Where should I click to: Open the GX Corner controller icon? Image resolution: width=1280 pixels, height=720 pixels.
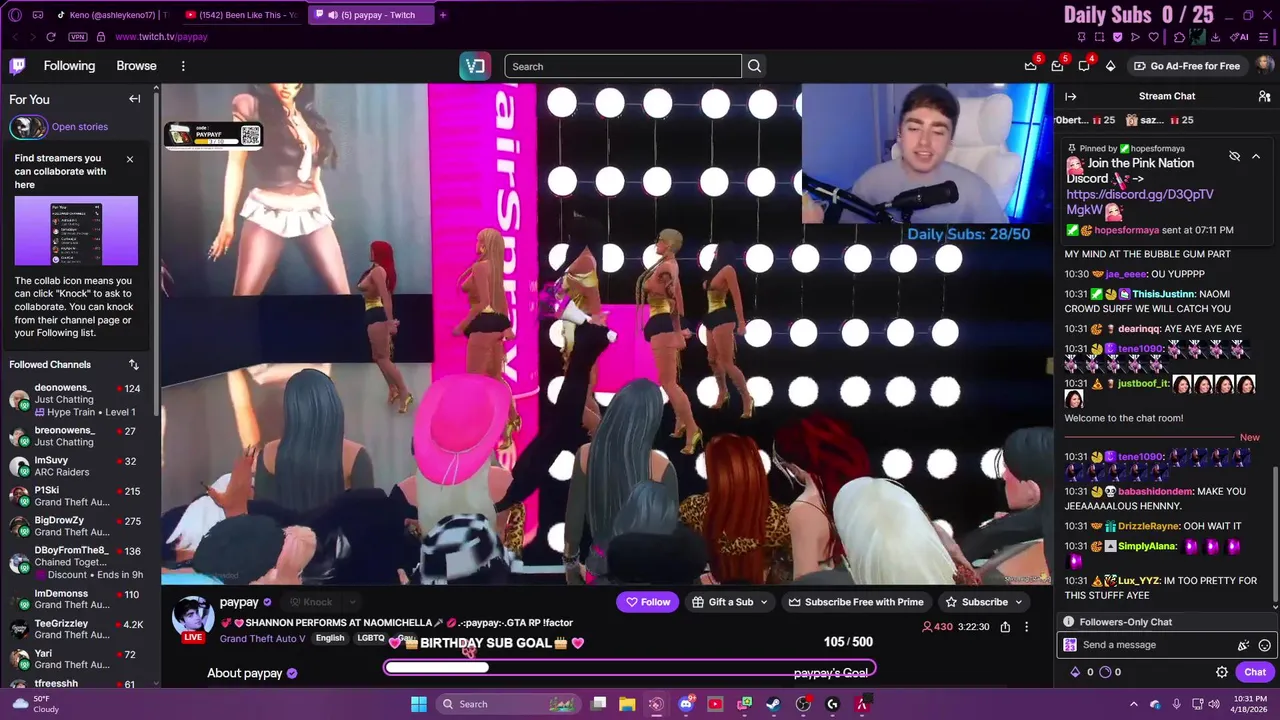click(x=37, y=15)
